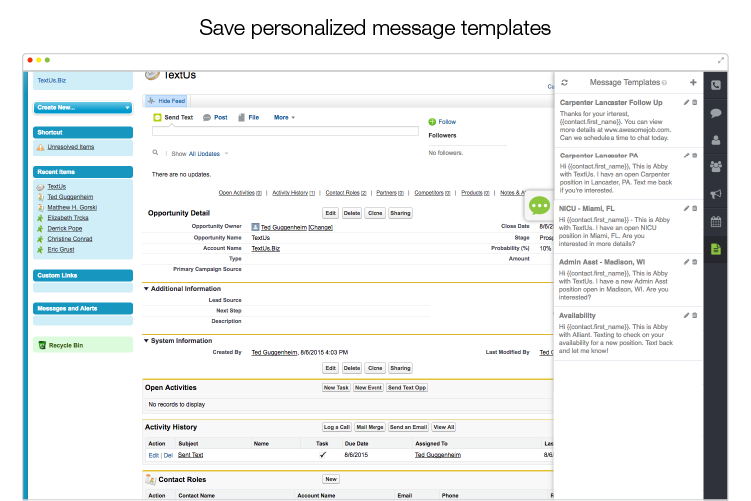Click the Recycle Bin icon

[42, 345]
